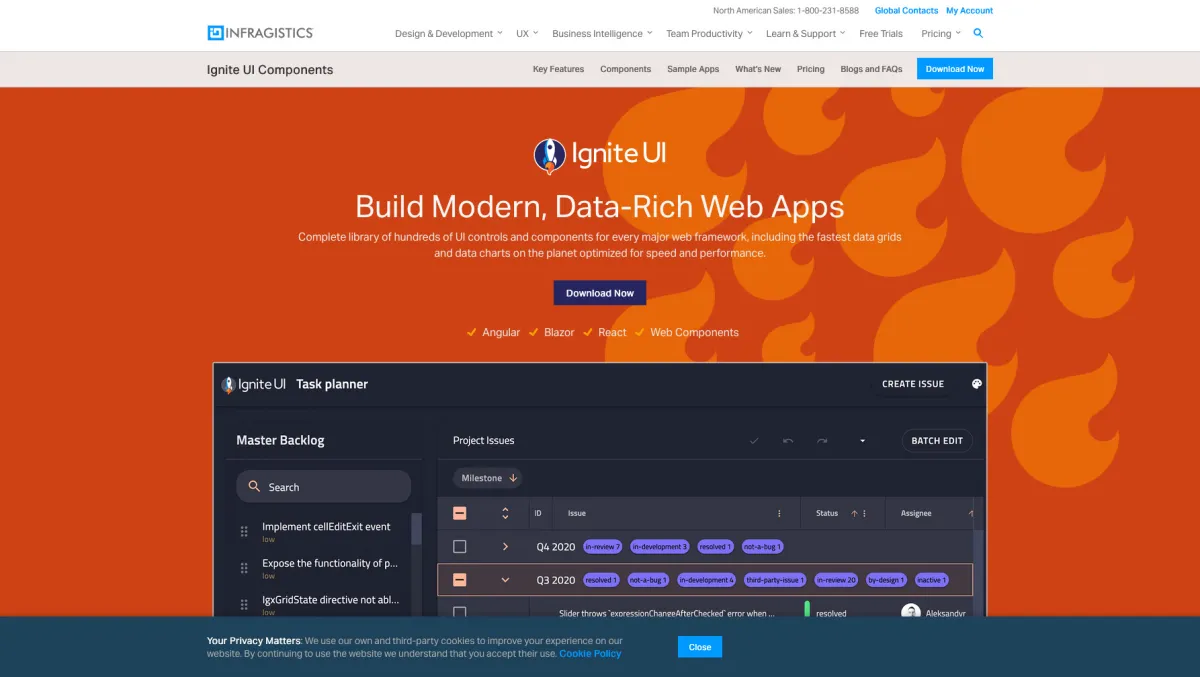This screenshot has height=677, width=1200.
Task: Click the Milestone chip sort arrow
Action: (x=513, y=478)
